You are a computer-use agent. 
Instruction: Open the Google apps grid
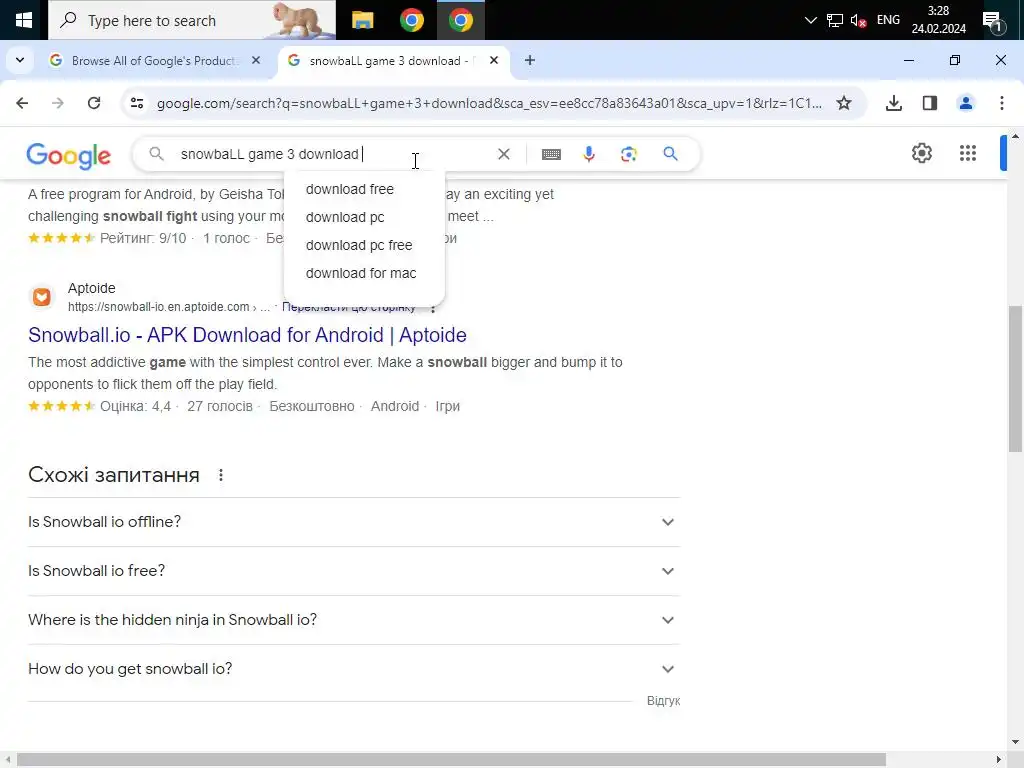click(x=968, y=153)
